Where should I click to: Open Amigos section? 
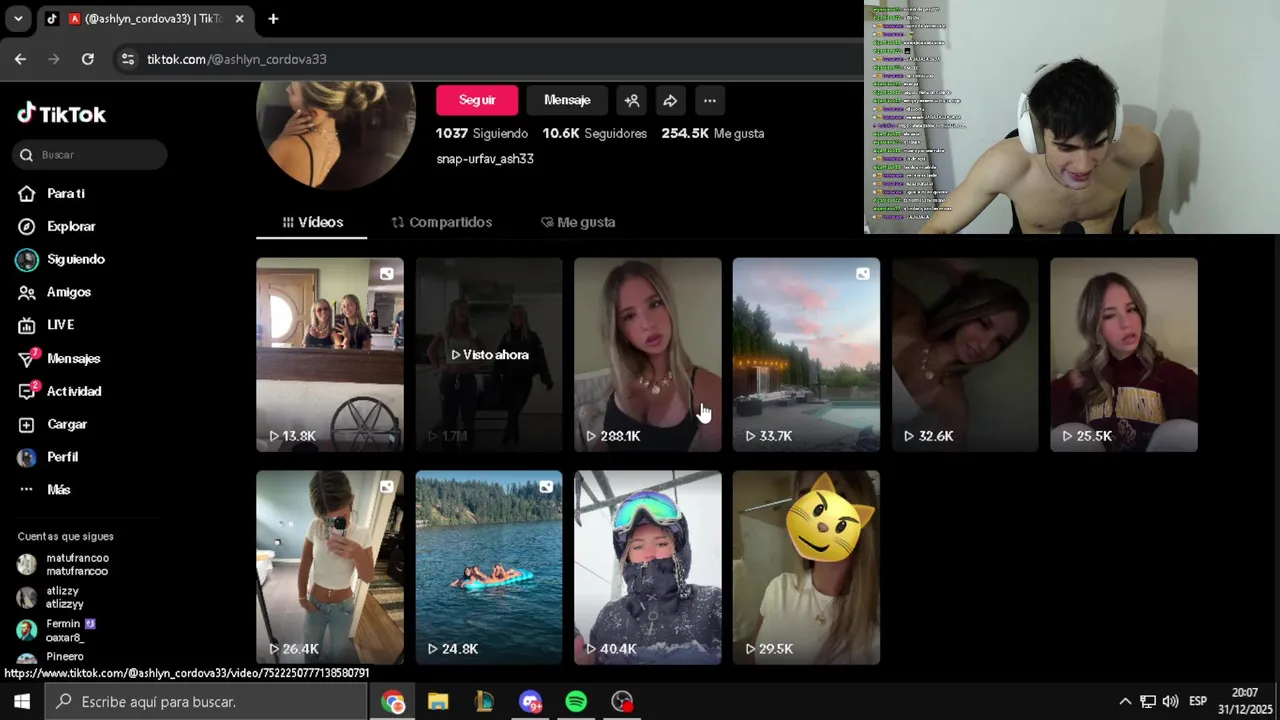[x=55, y=292]
